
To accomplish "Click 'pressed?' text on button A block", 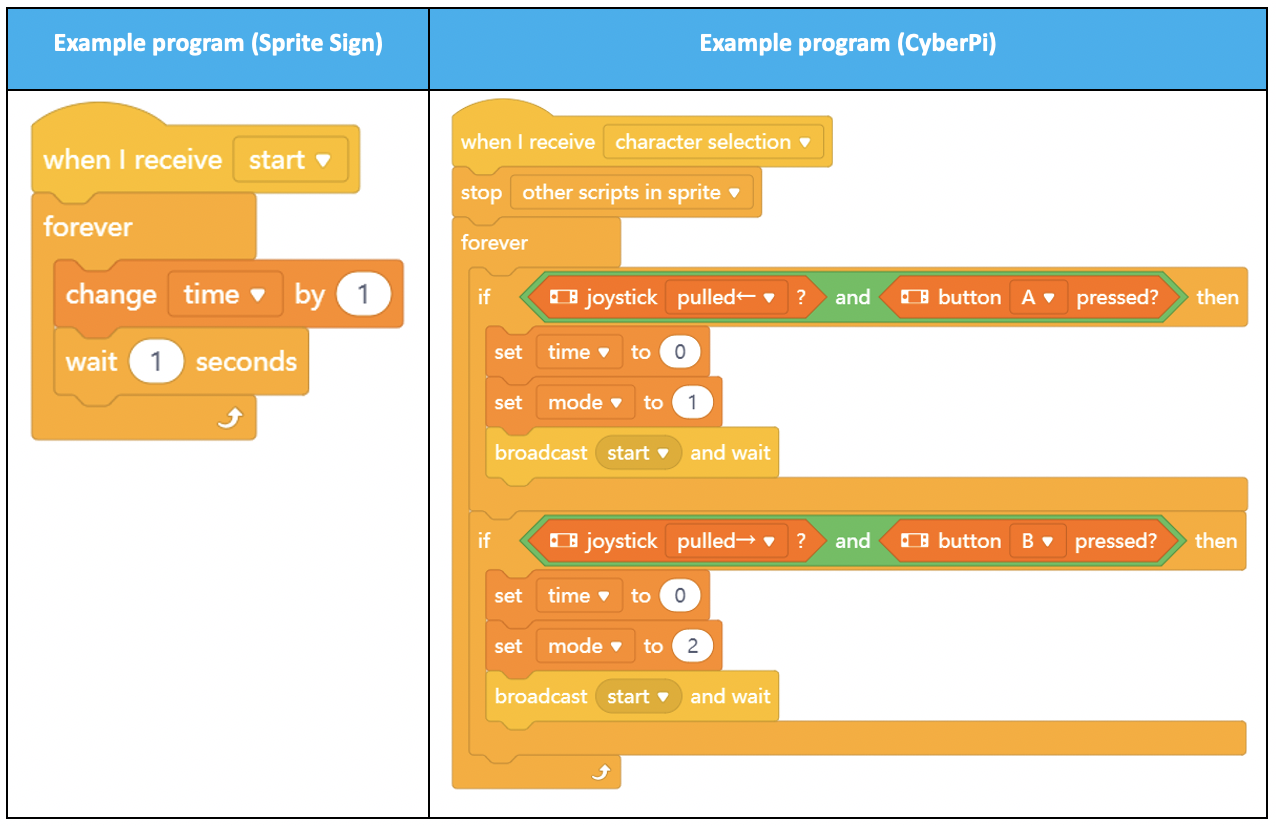I will [x=1117, y=297].
